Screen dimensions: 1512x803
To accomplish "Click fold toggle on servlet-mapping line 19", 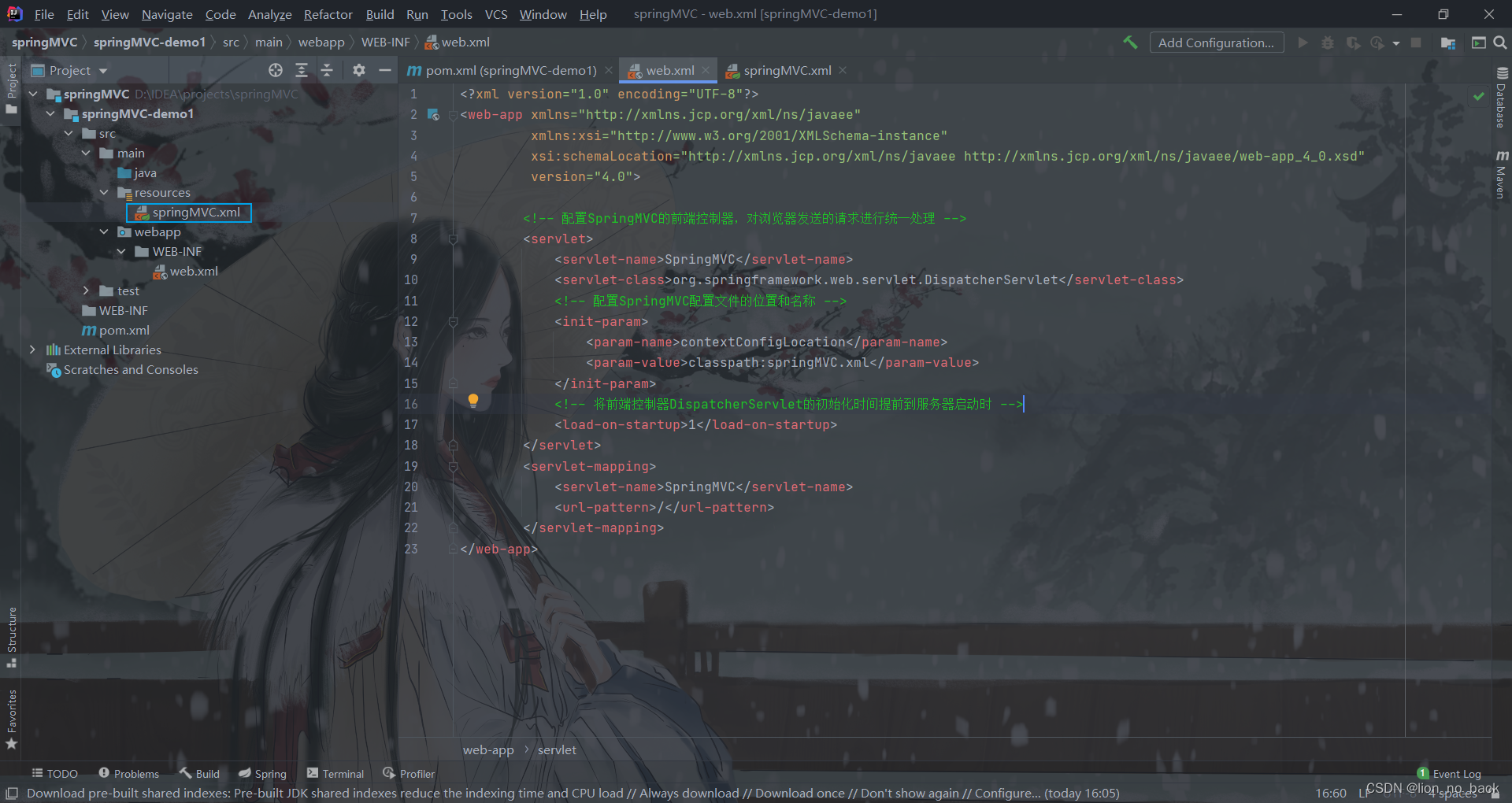I will 453,466.
